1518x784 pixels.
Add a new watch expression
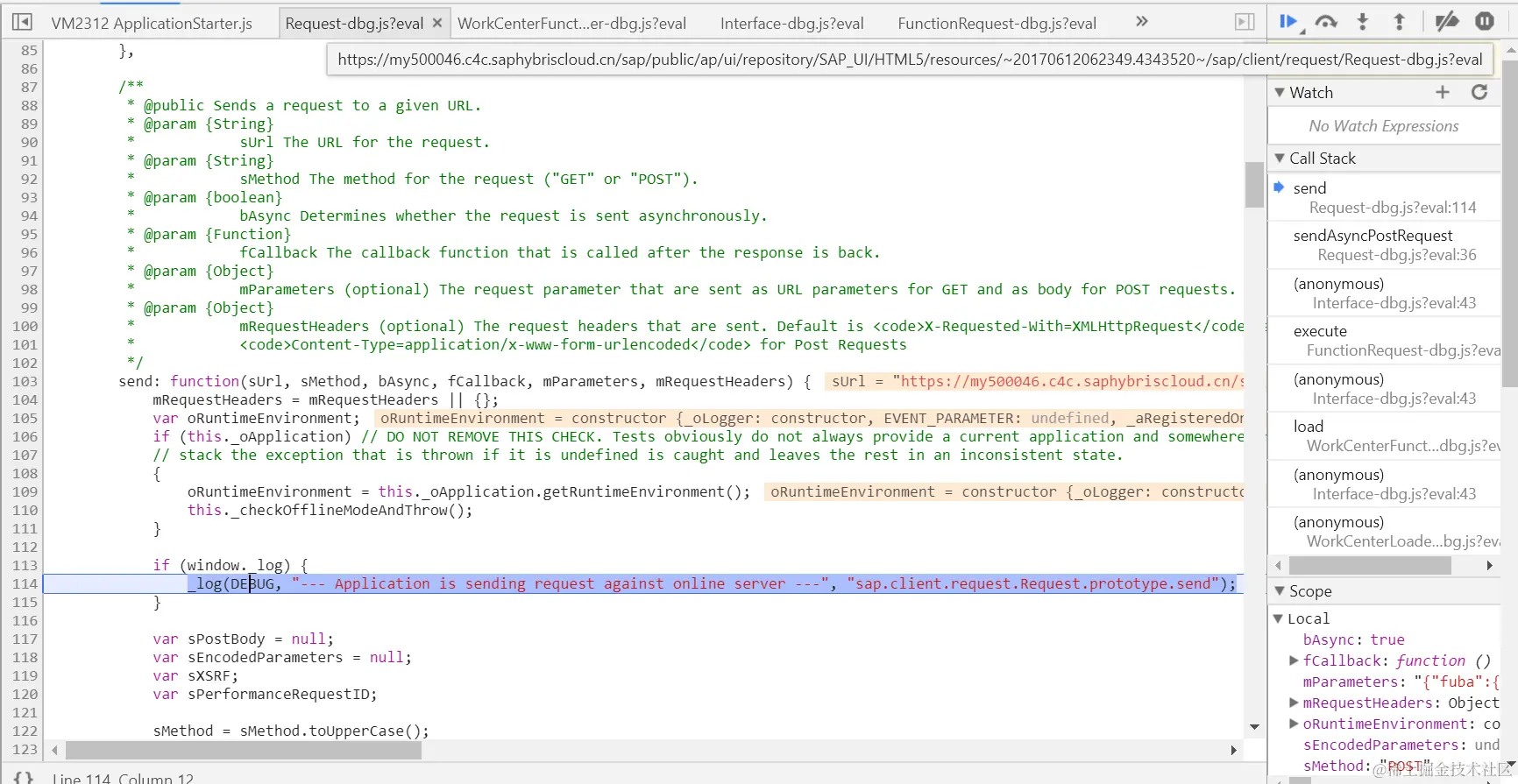pyautogui.click(x=1443, y=92)
